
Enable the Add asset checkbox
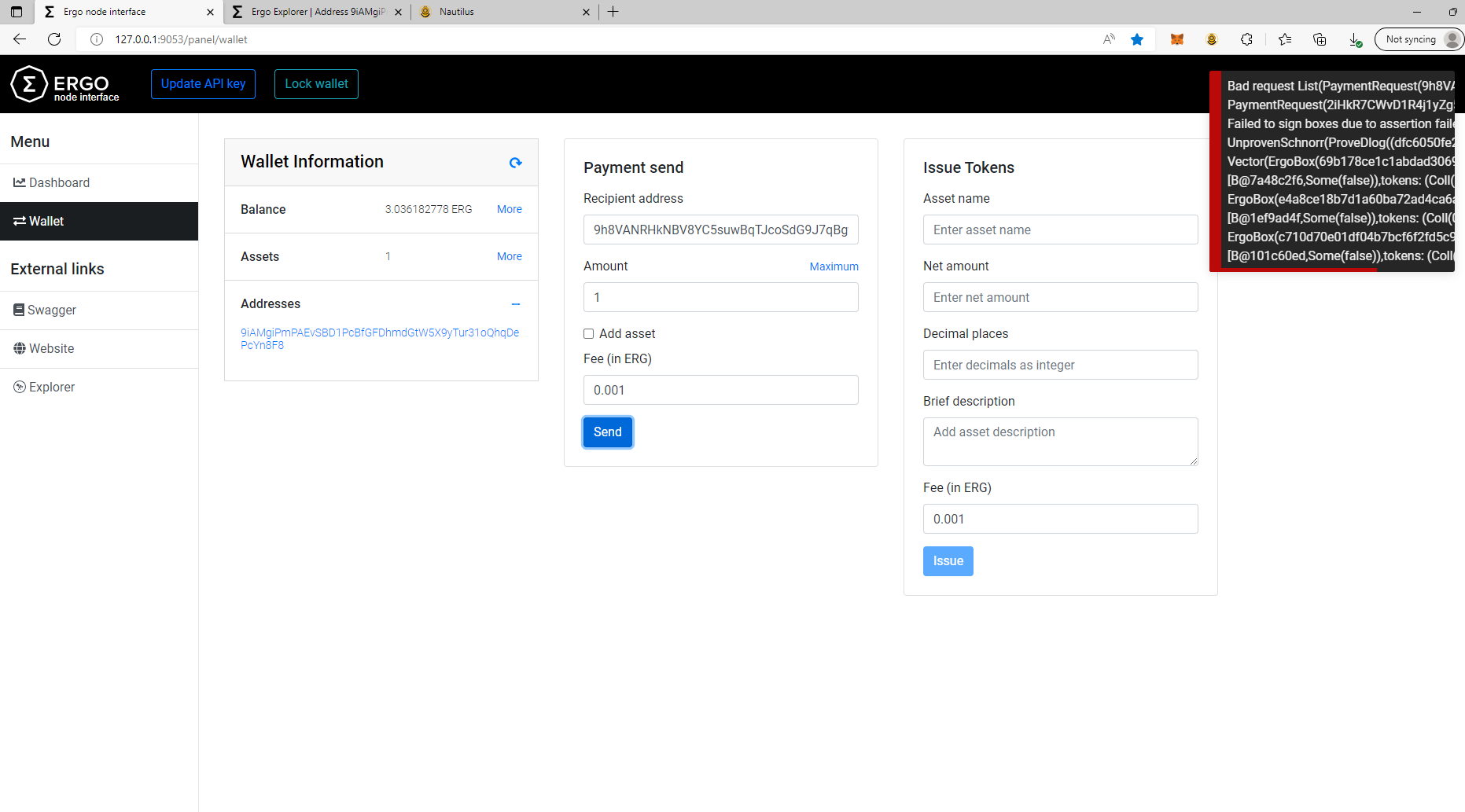pos(588,334)
